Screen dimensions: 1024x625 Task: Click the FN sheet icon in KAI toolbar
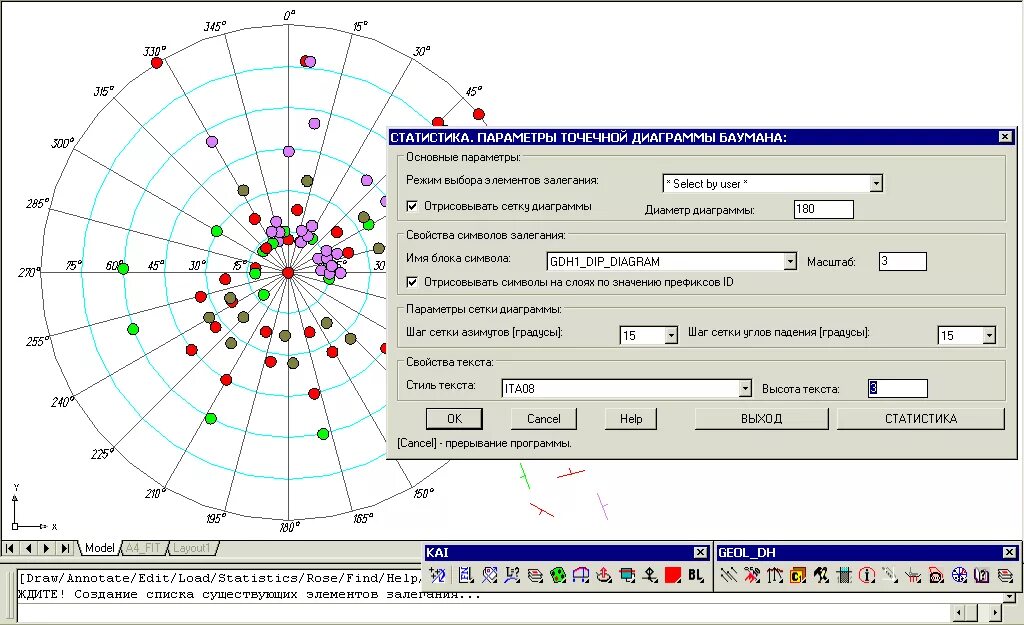click(466, 575)
